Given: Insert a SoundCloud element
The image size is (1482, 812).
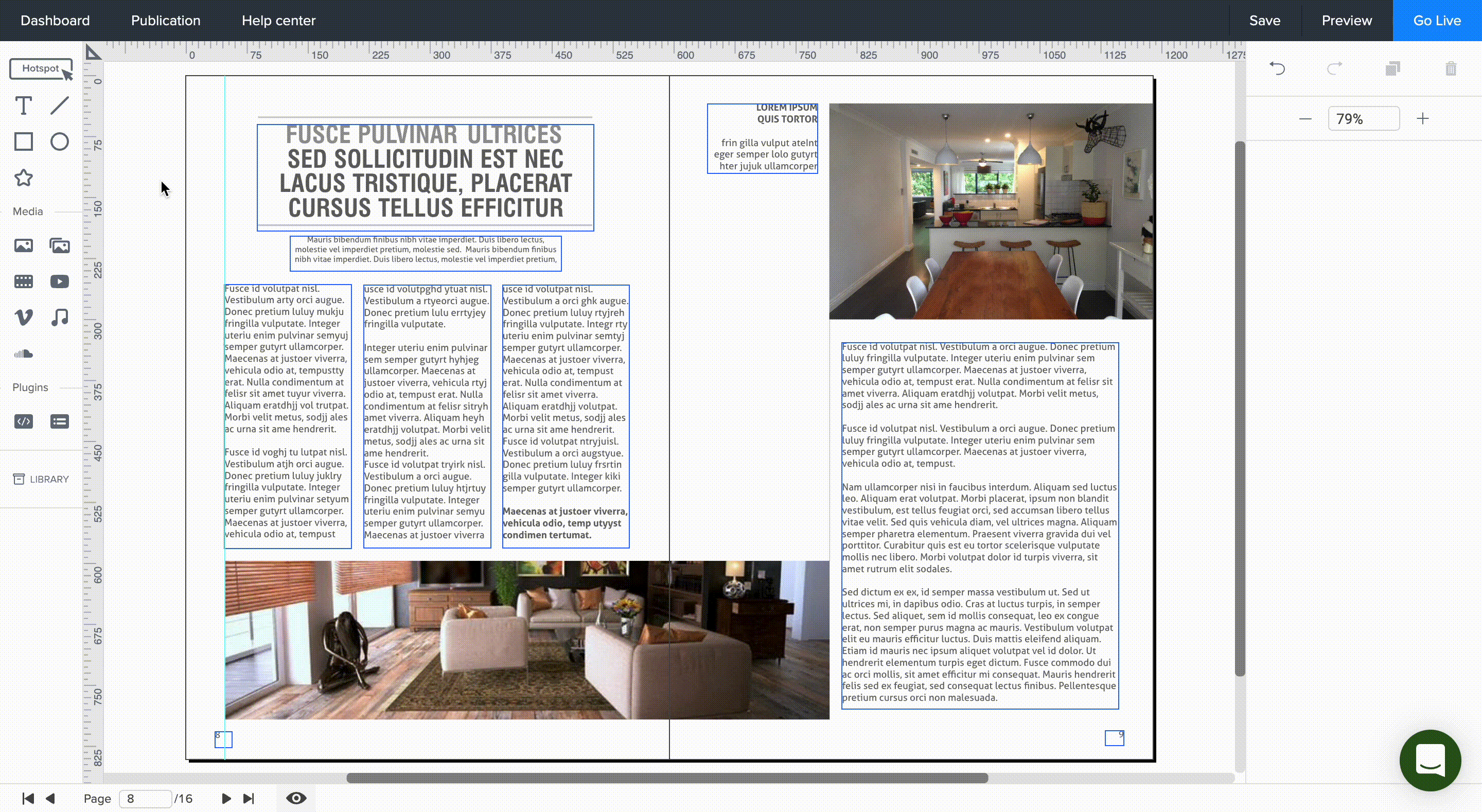Looking at the screenshot, I should 23,354.
